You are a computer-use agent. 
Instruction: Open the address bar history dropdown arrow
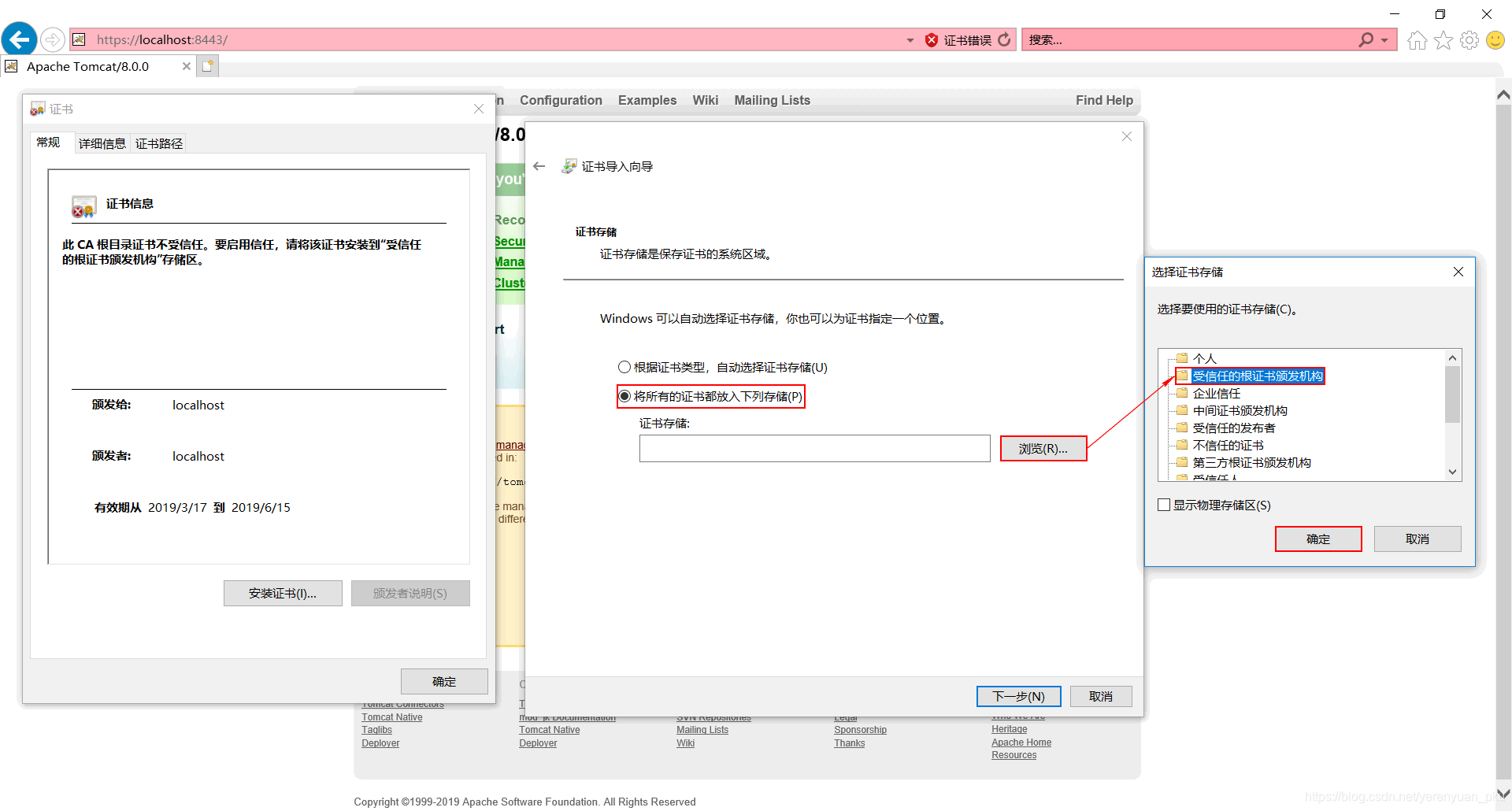(x=910, y=40)
